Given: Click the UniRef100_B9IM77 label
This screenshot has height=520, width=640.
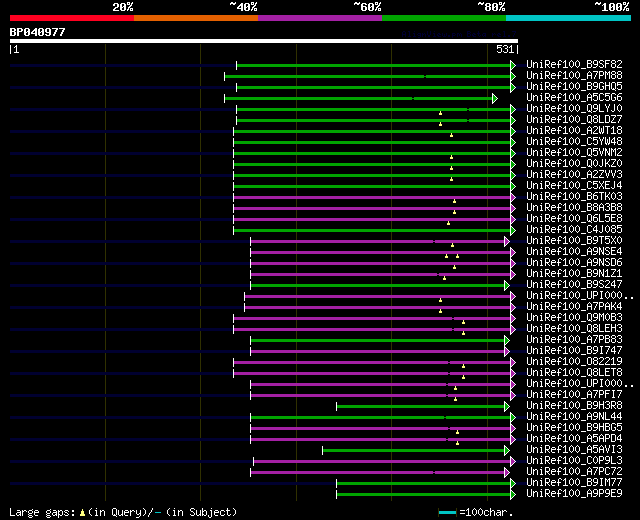Looking at the screenshot, I should [574, 483].
